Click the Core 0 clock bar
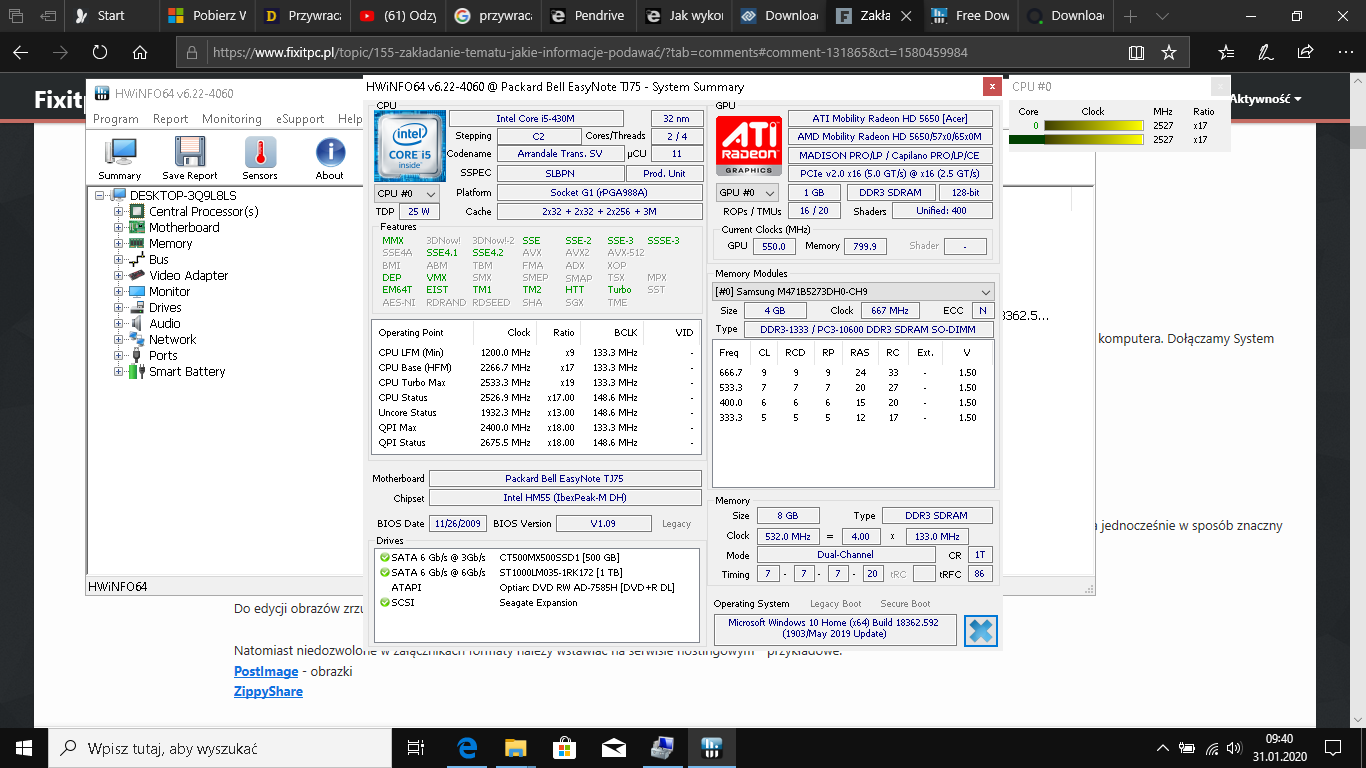The height and width of the screenshot is (768, 1366). 1096,126
